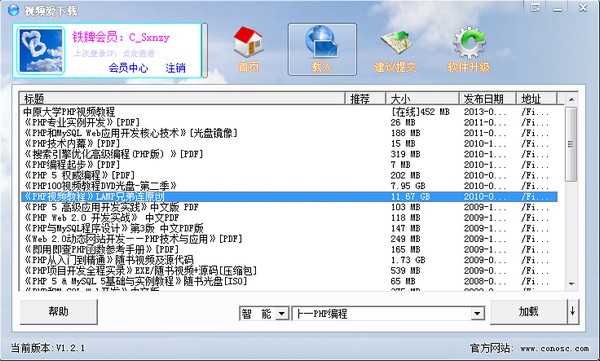
Task: Open the 会员中心 link
Action: pos(128,68)
